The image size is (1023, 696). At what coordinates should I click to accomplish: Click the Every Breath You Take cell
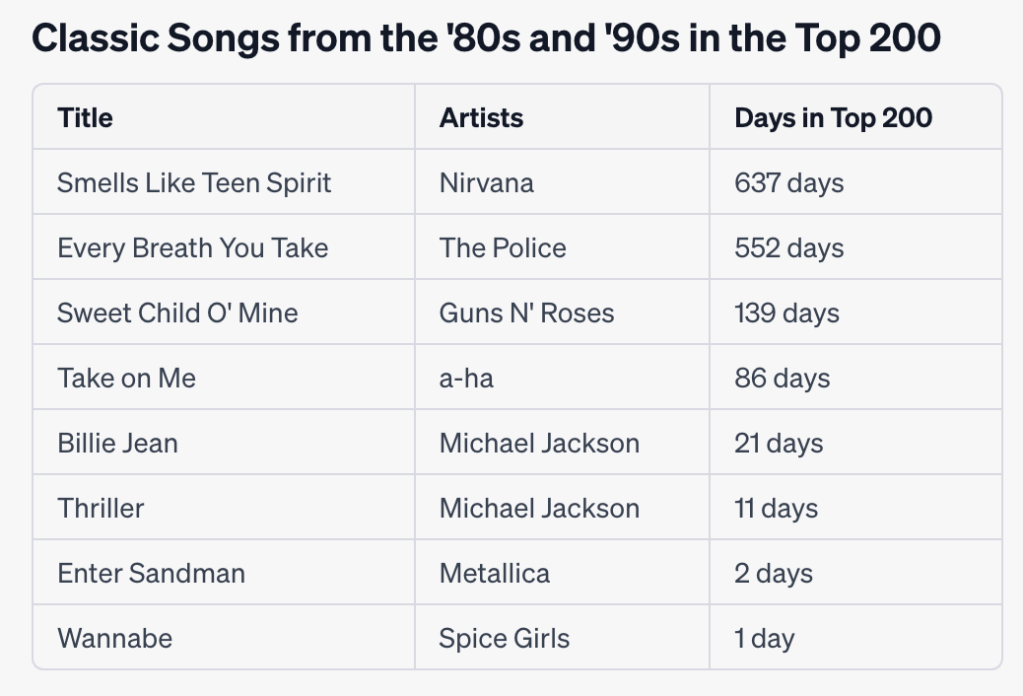192,248
